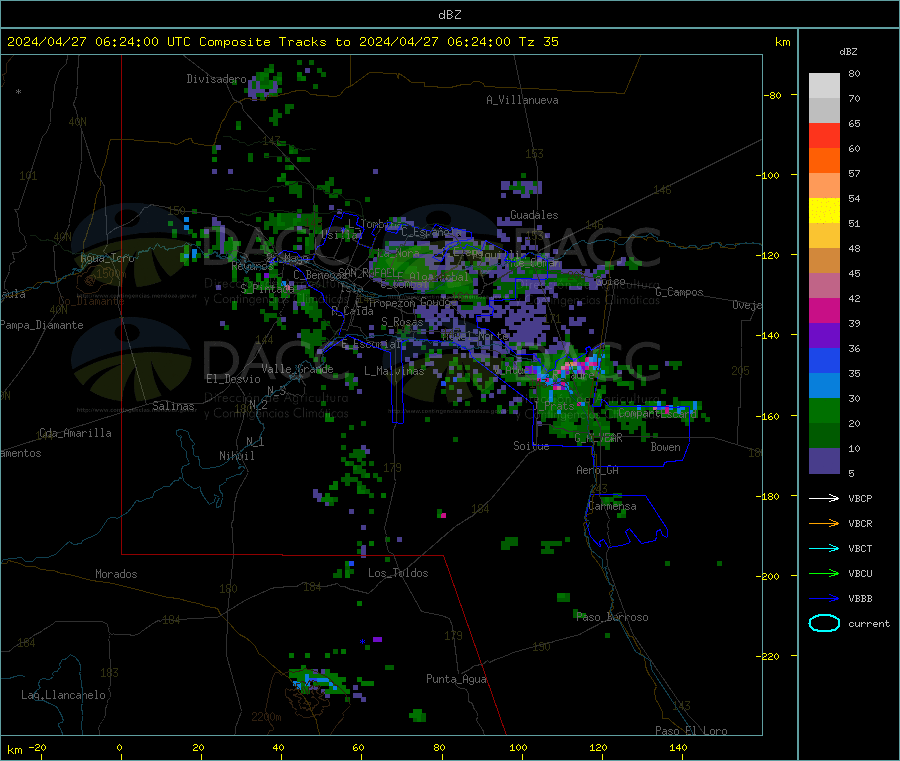Screen dimensions: 900x761
Task: Click the 51 dBZ yellow color swatch
Action: point(824,211)
